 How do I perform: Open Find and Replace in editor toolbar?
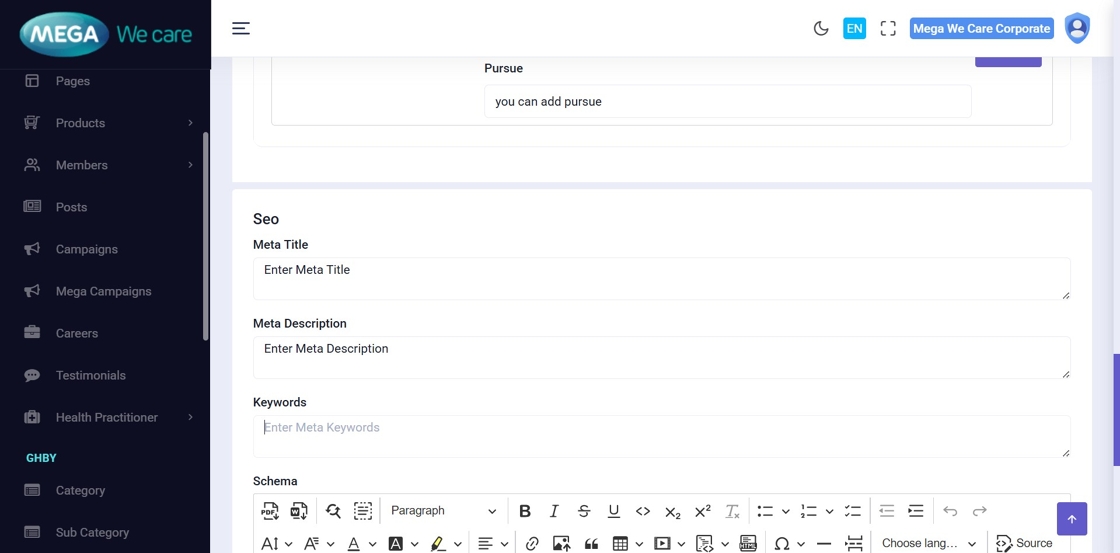tap(333, 511)
